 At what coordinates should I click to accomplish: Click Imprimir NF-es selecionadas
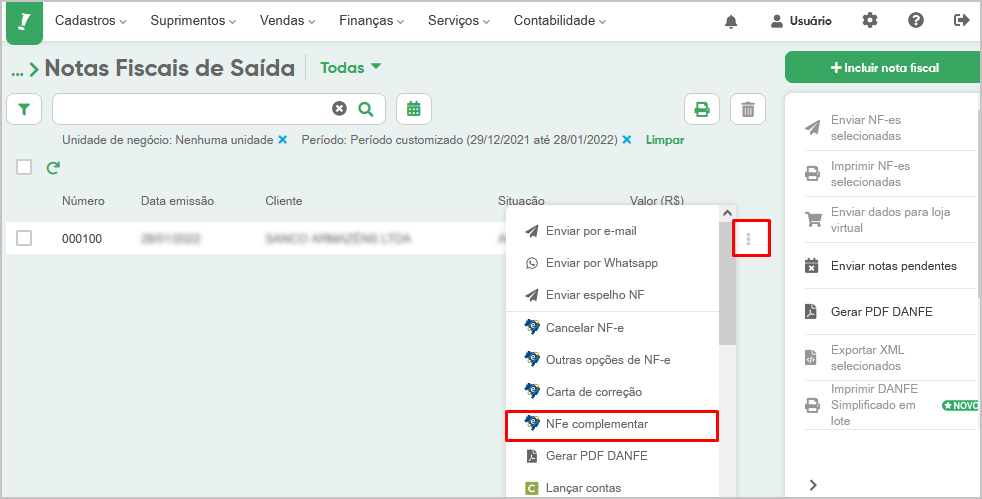[x=889, y=174]
